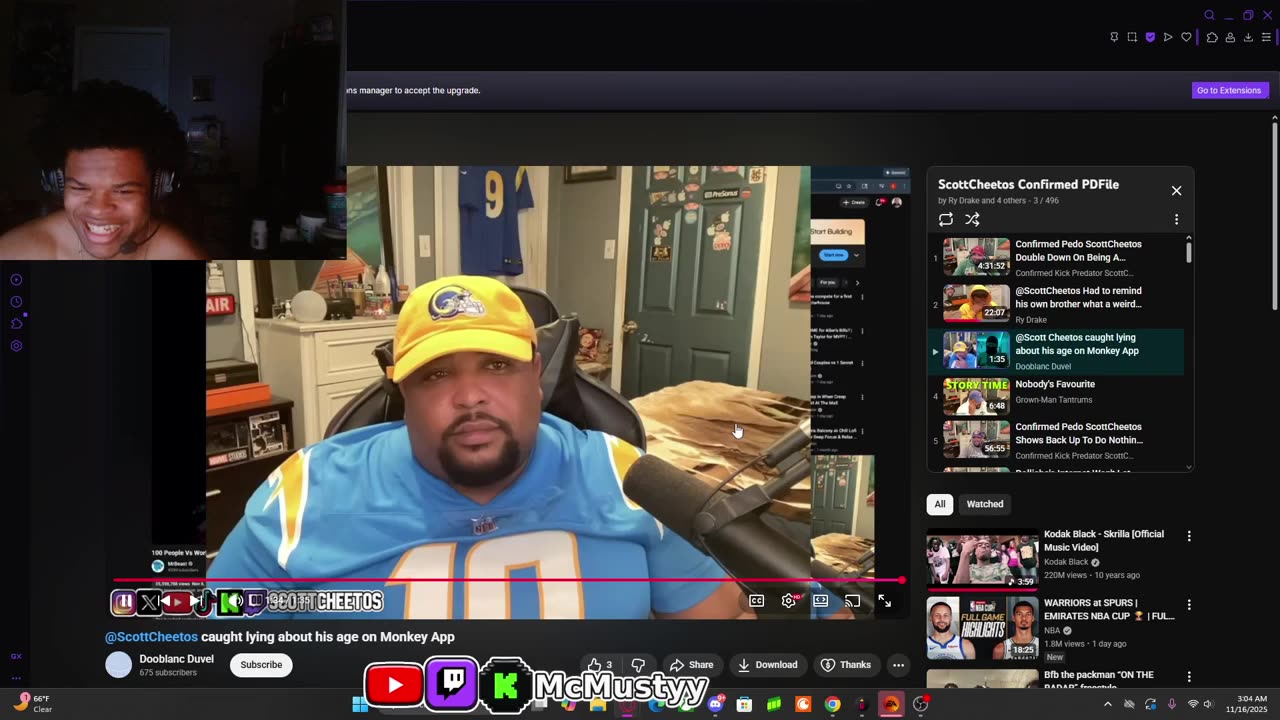
Task: Open the sidebar settings gear icon
Action: 16,346
